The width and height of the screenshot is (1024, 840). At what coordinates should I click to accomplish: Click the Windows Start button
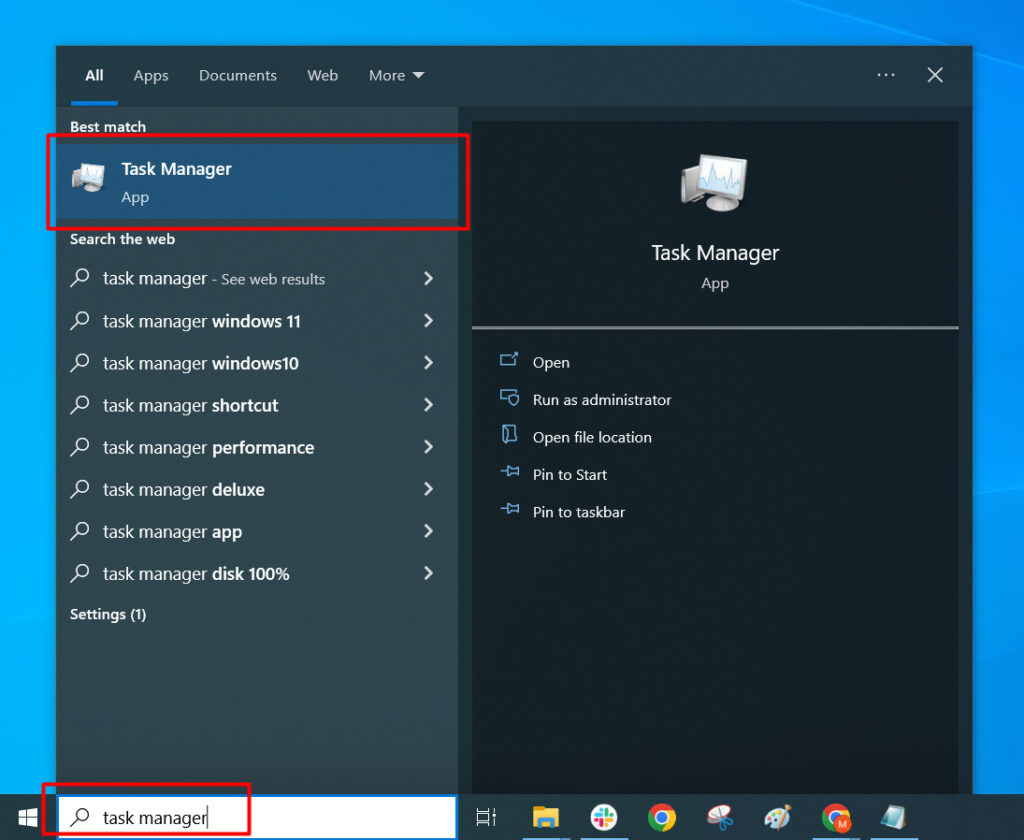[27, 817]
